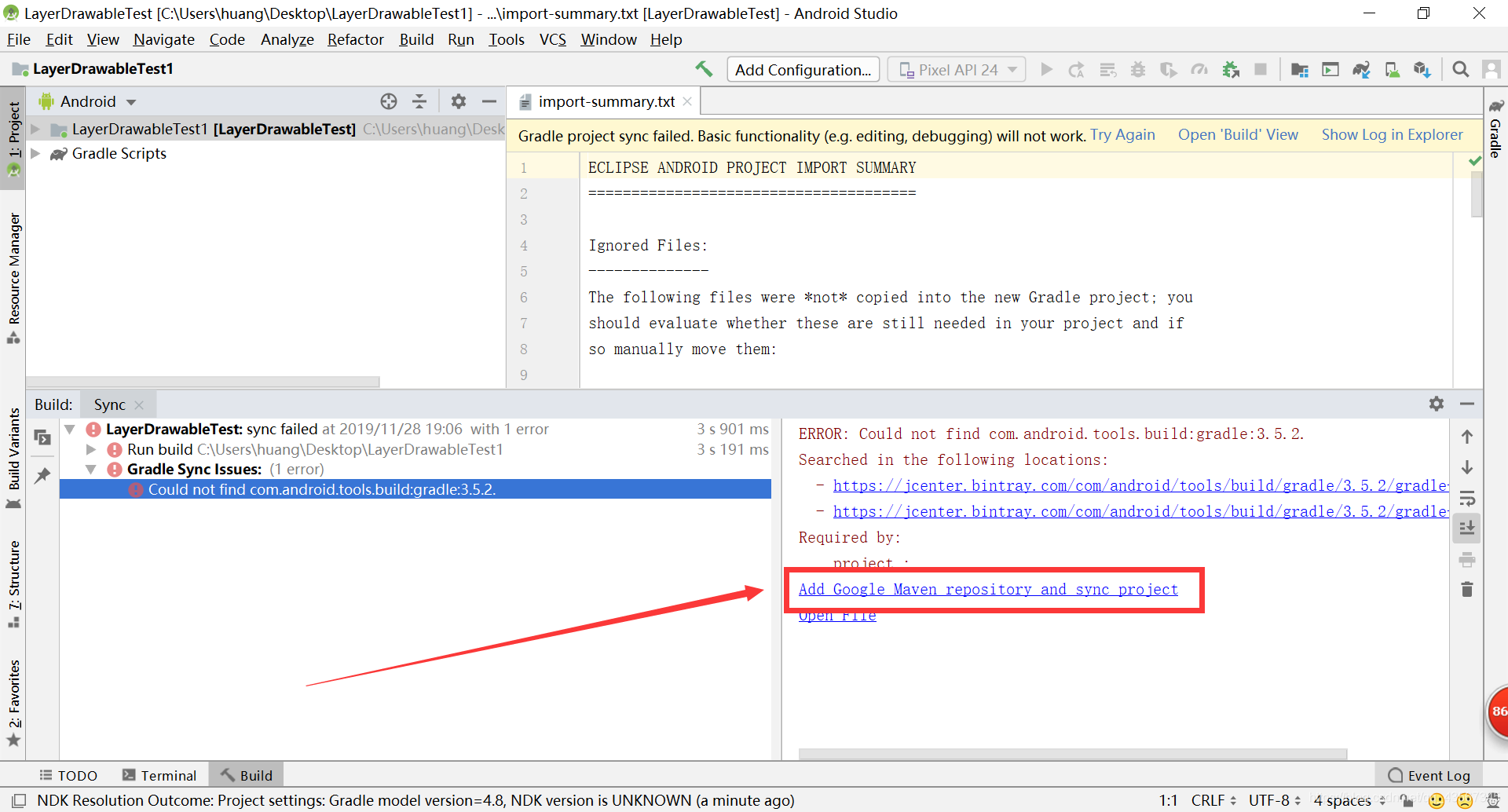
Task: Click the scroll-from-source target icon in Project panel
Action: (389, 101)
